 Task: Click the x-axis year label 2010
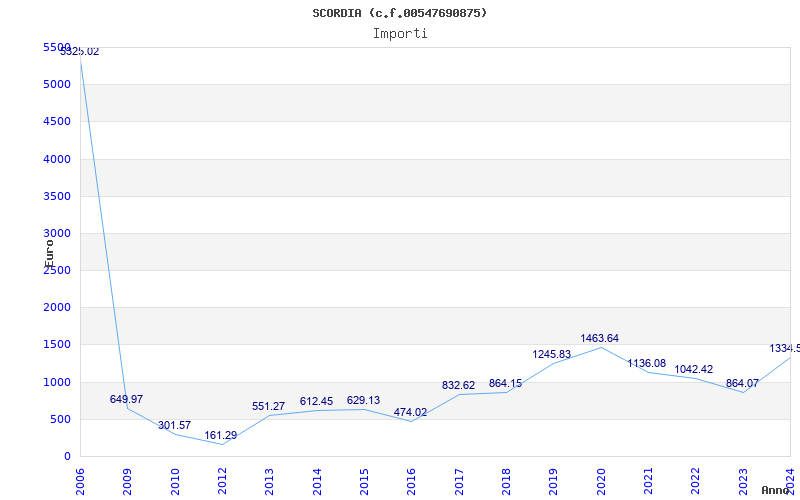pos(175,481)
